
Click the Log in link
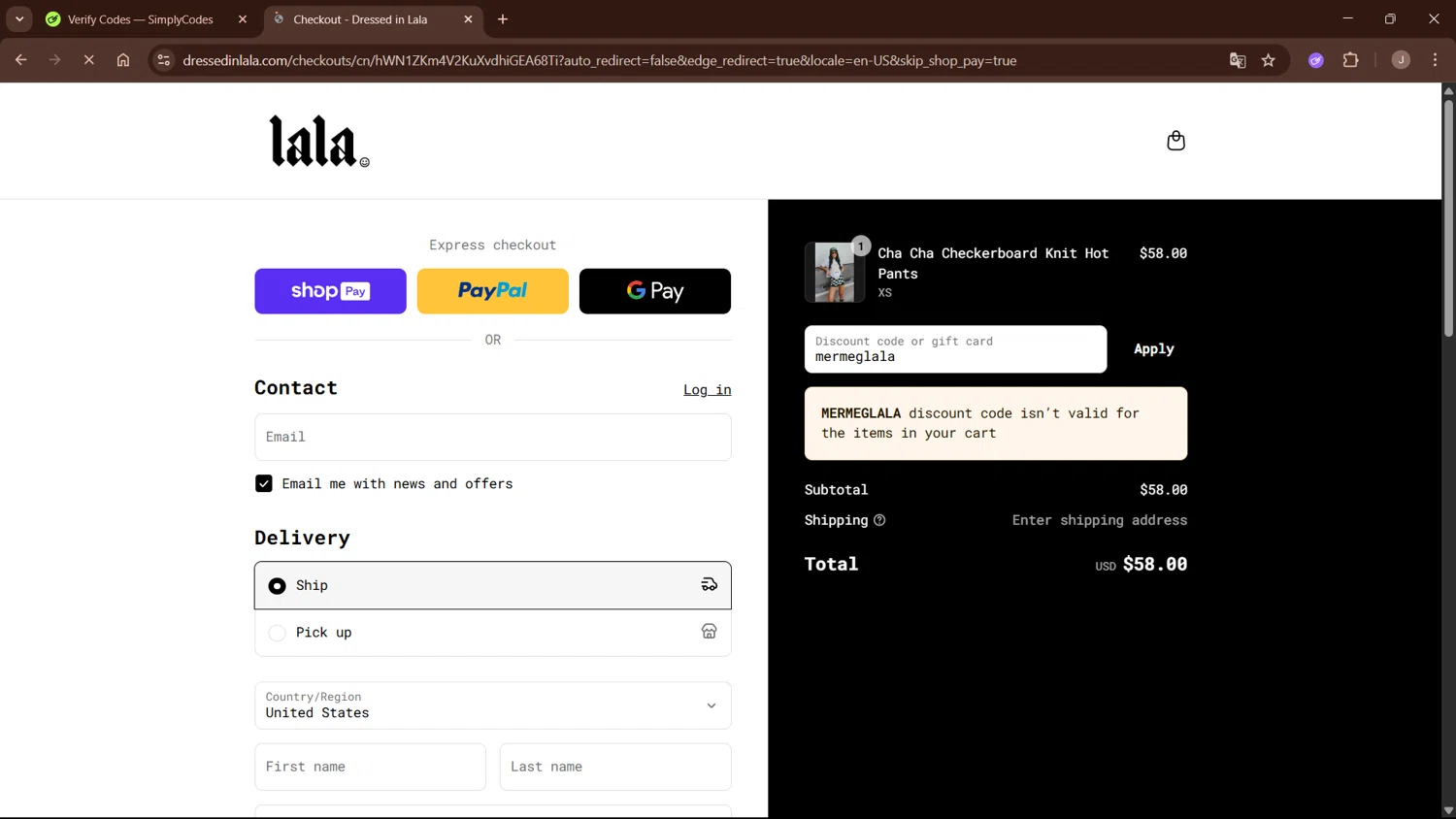708,390
